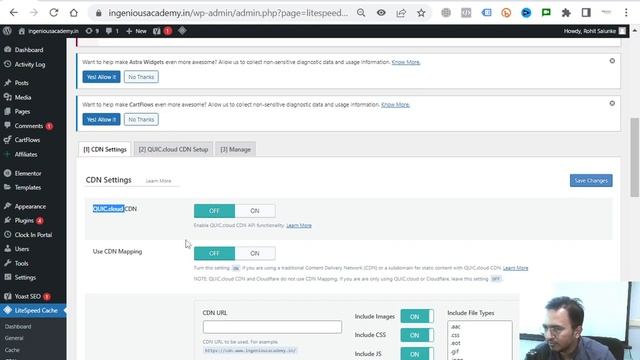Open Clock In Portal in the sidebar
This screenshot has width=640, height=360.
click(x=33, y=235)
